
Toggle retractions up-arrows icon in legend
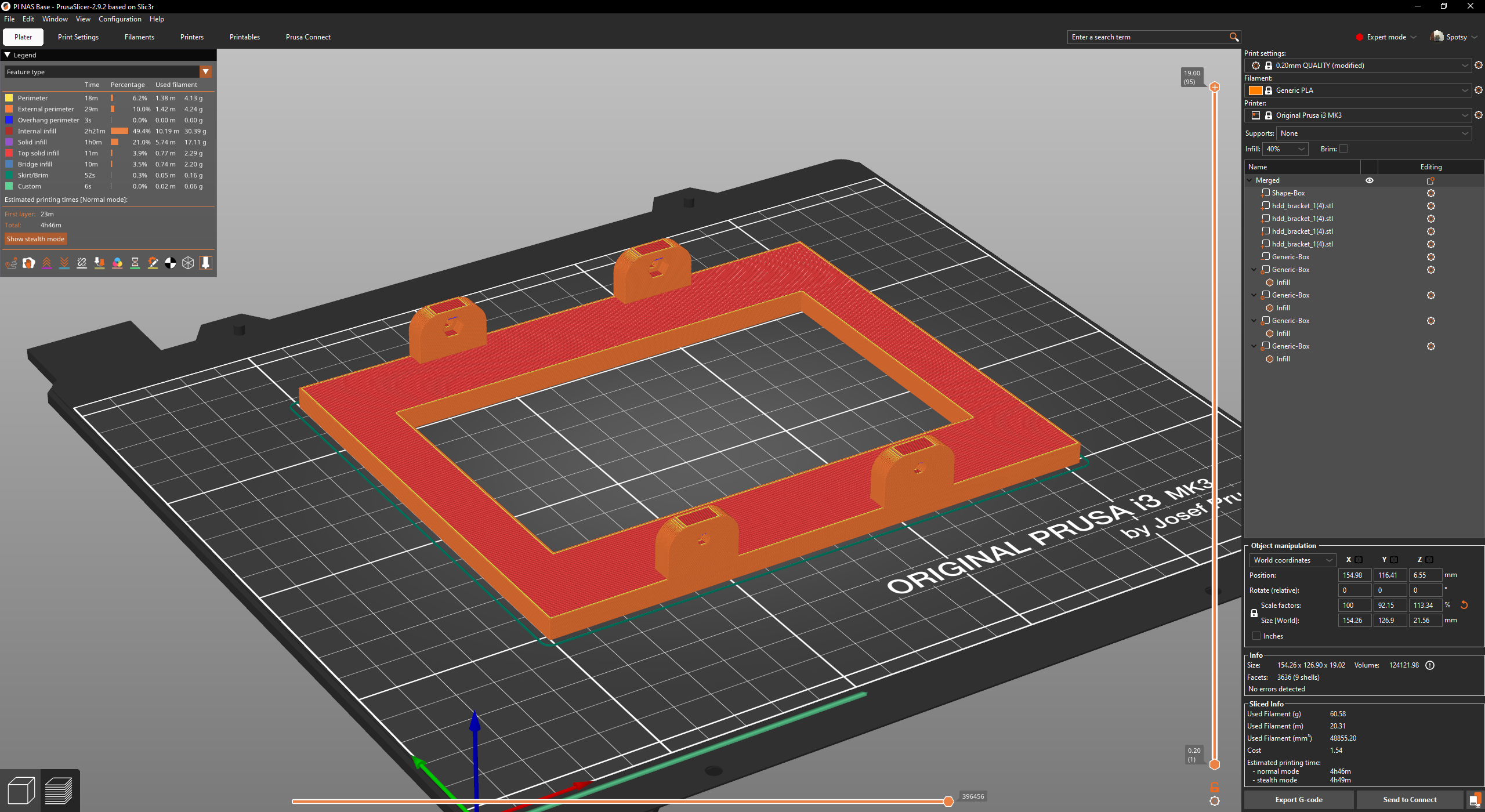pos(47,263)
